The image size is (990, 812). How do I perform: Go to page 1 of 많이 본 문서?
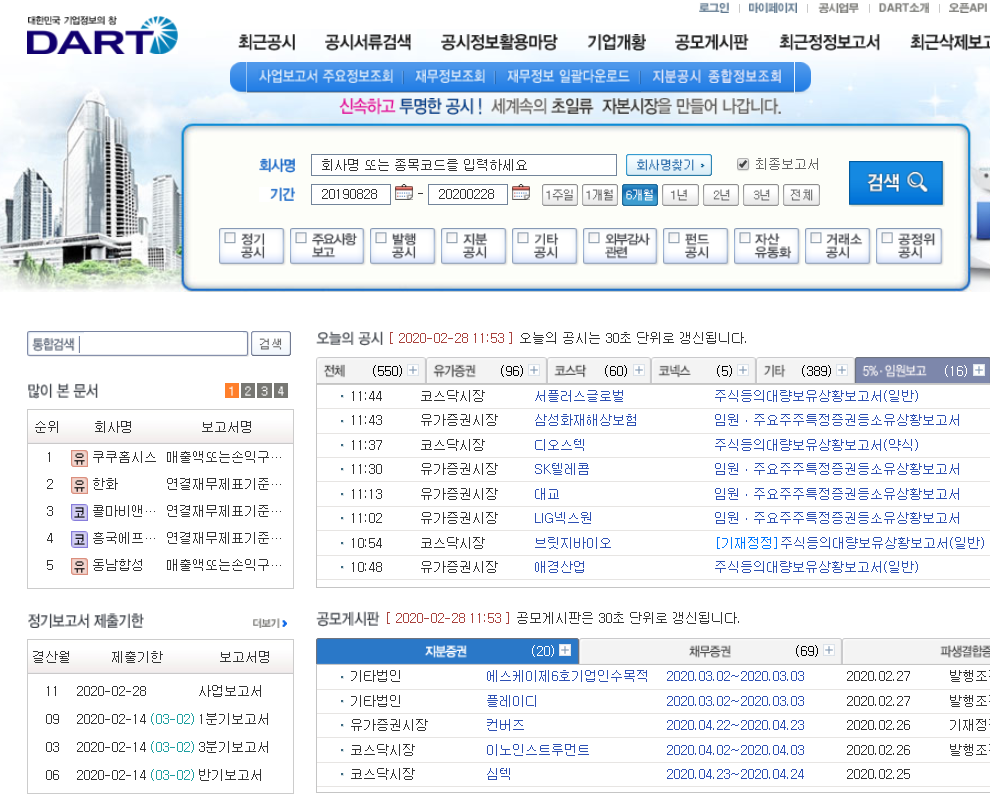[232, 391]
